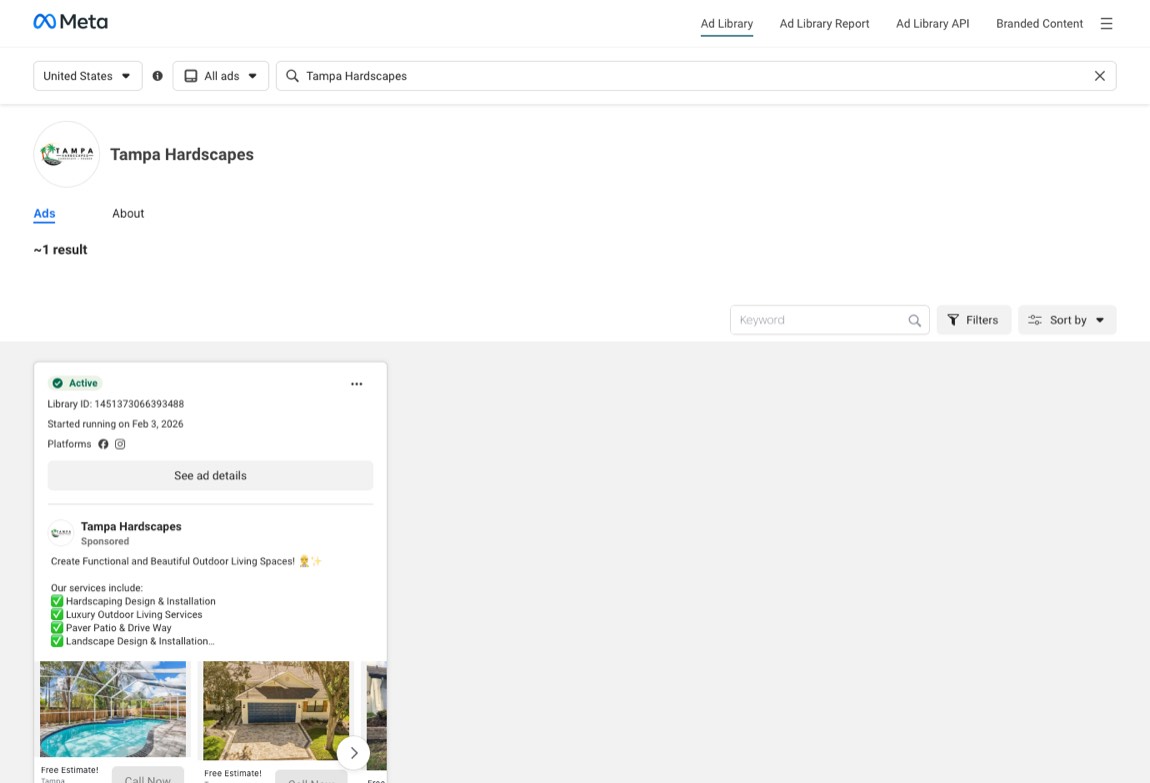Image resolution: width=1150 pixels, height=783 pixels.
Task: Click the Filters button
Action: [x=973, y=320]
